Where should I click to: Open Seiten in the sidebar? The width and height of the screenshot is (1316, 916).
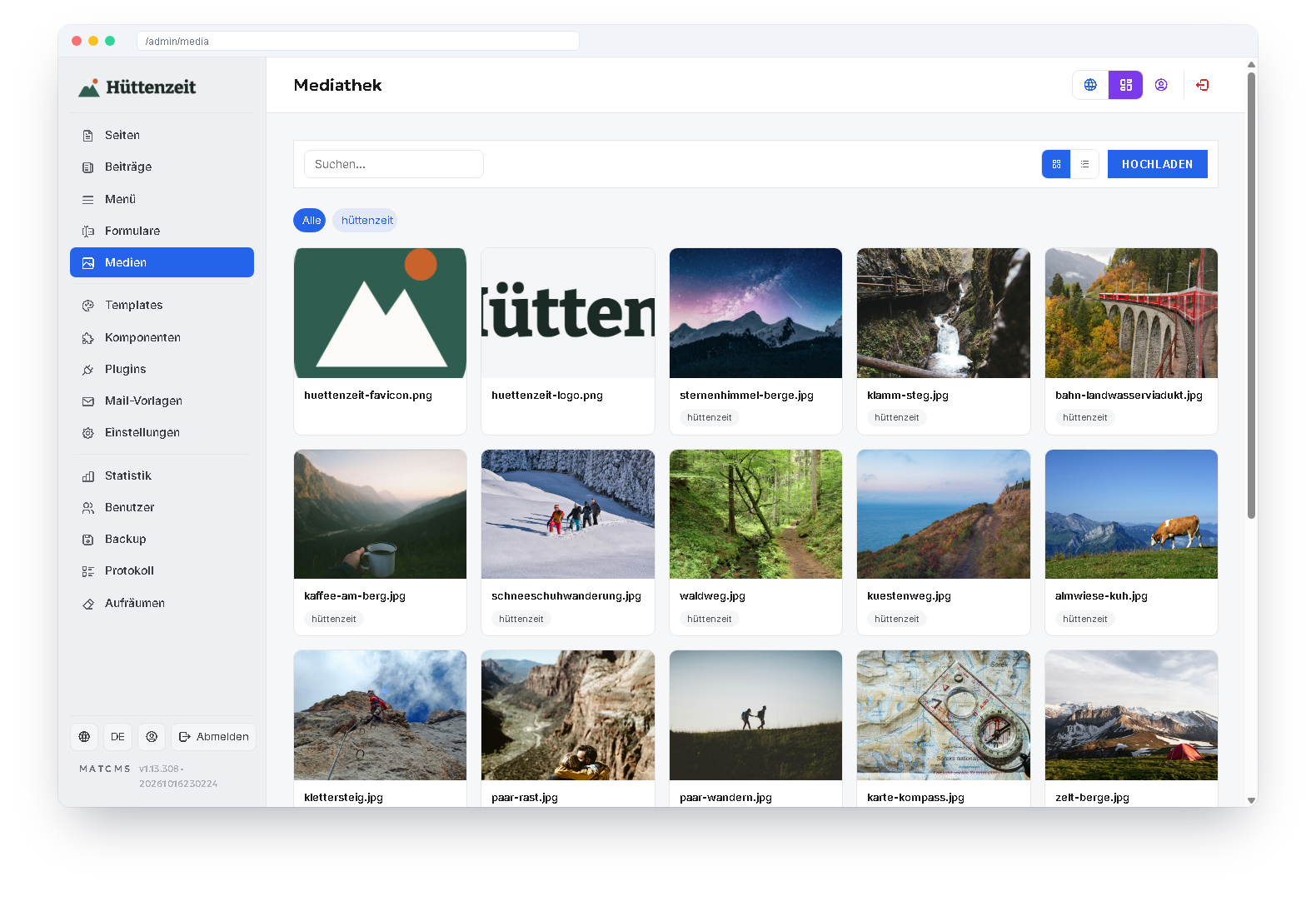[162, 135]
